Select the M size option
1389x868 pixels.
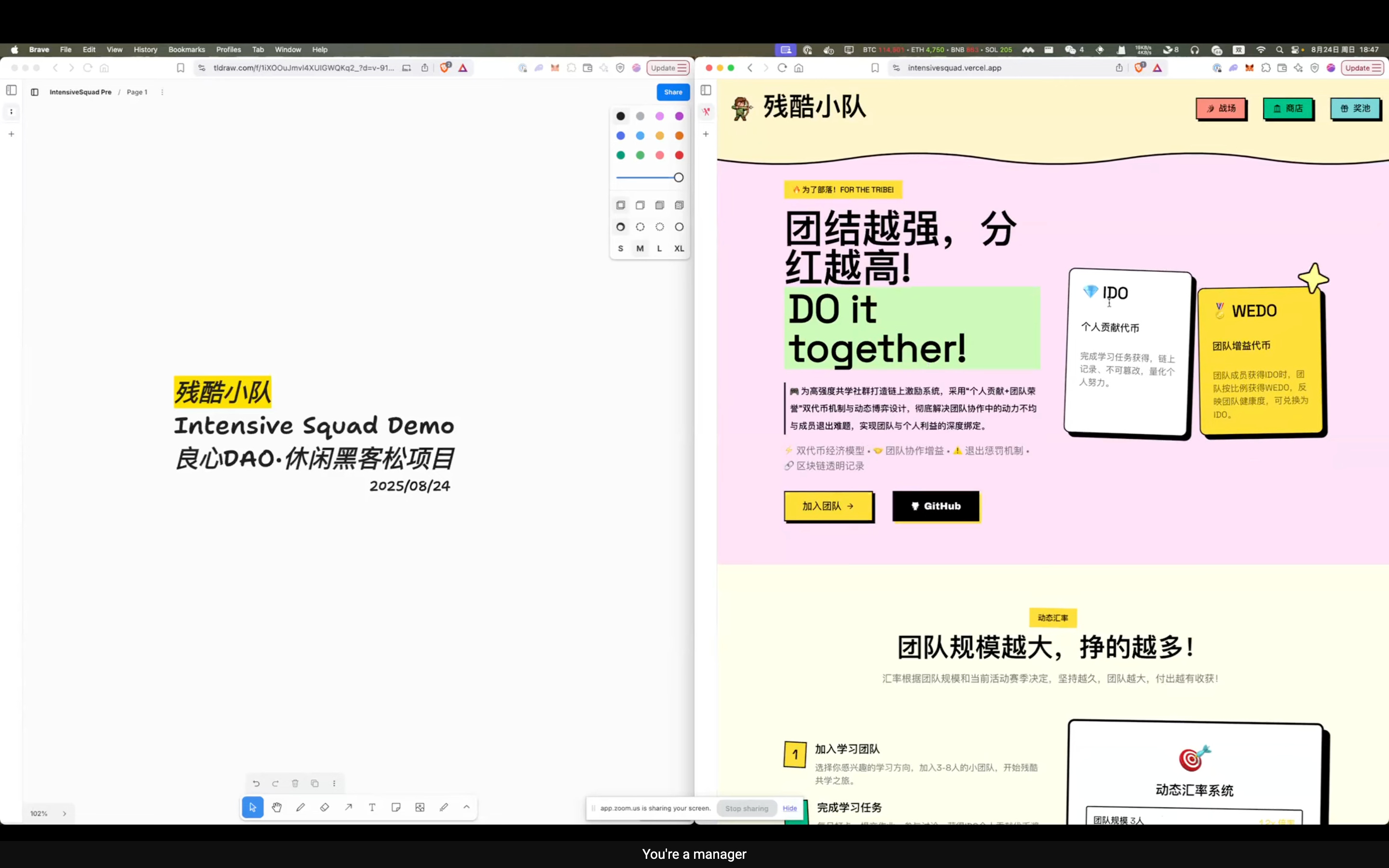point(640,248)
